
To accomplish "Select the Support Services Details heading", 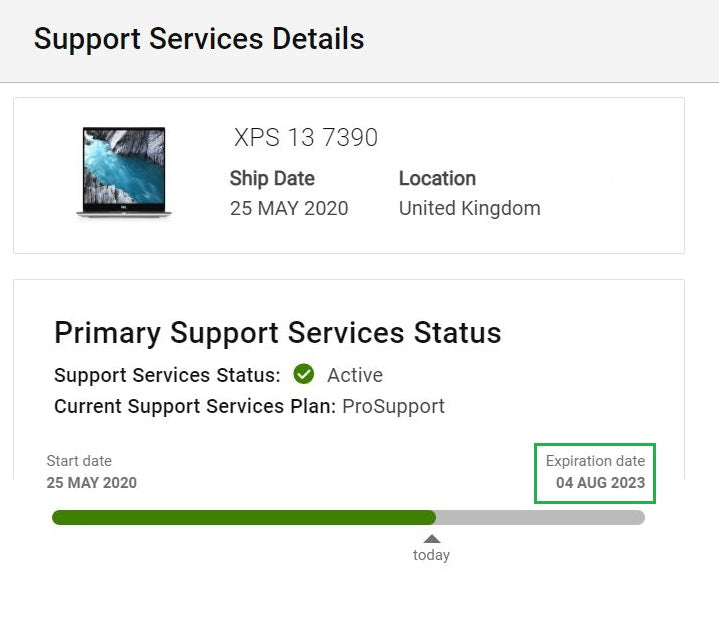I will coord(199,39).
